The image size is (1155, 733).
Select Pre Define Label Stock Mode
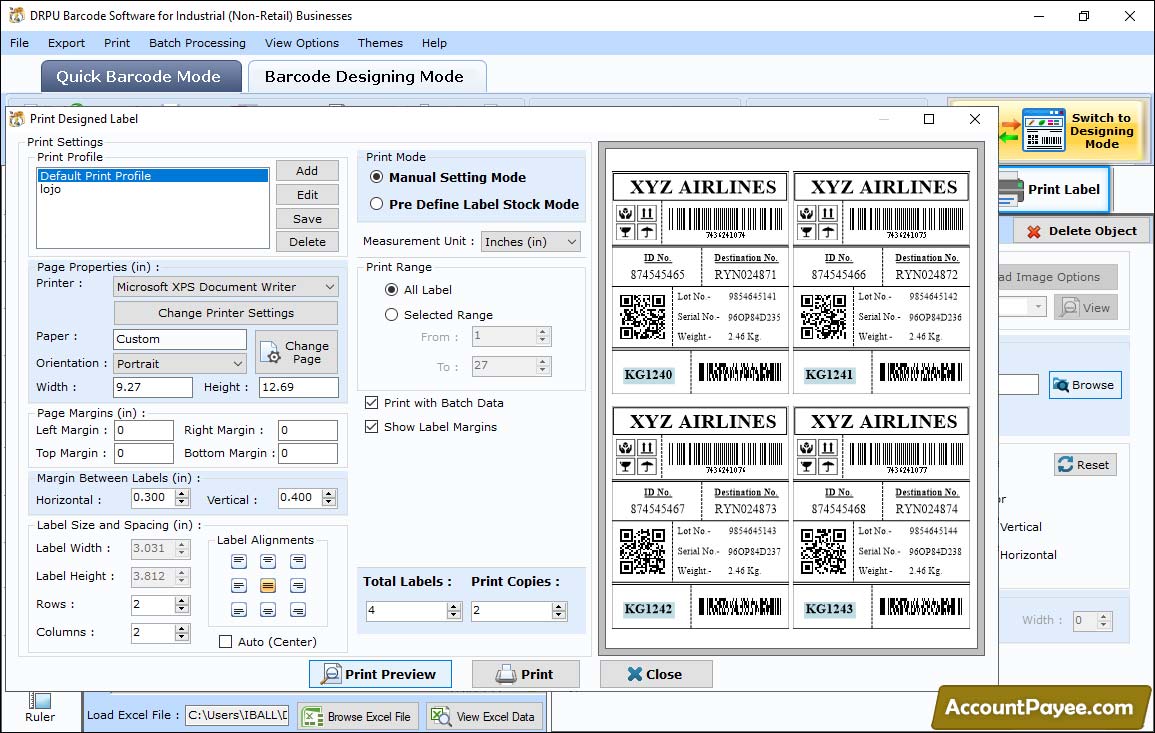click(376, 204)
